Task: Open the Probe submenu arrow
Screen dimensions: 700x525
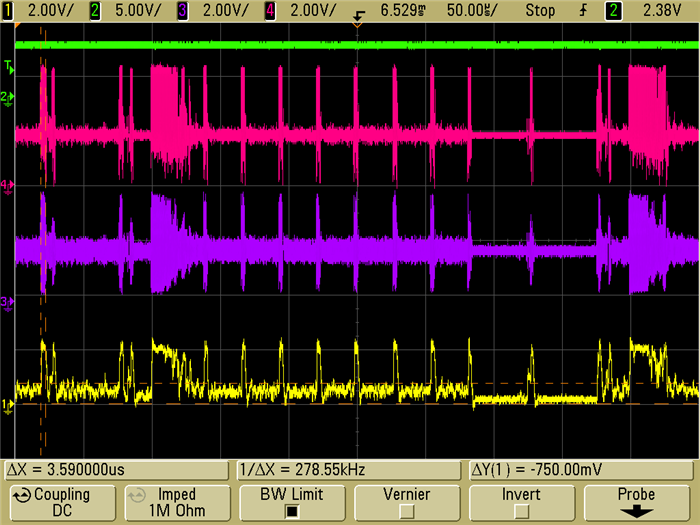Action: (x=636, y=512)
